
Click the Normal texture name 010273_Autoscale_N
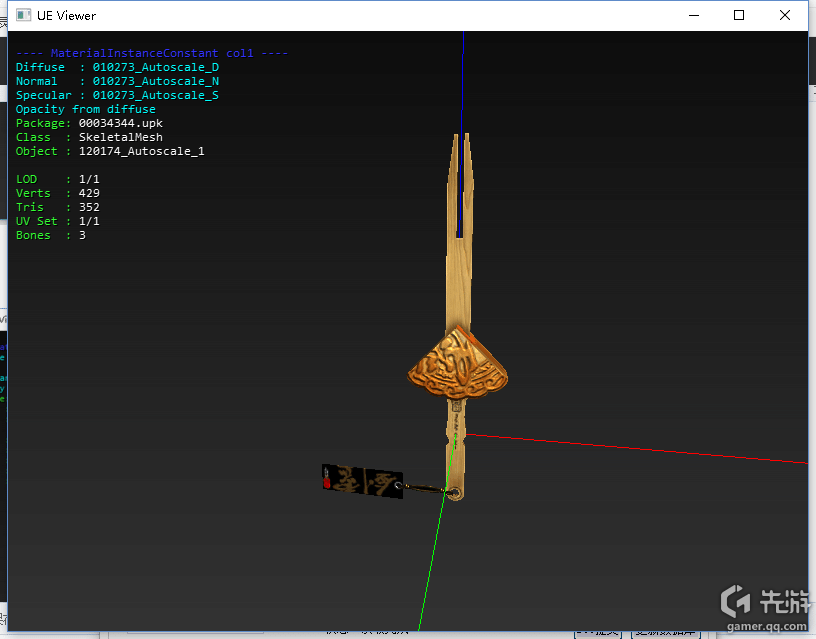click(x=155, y=82)
